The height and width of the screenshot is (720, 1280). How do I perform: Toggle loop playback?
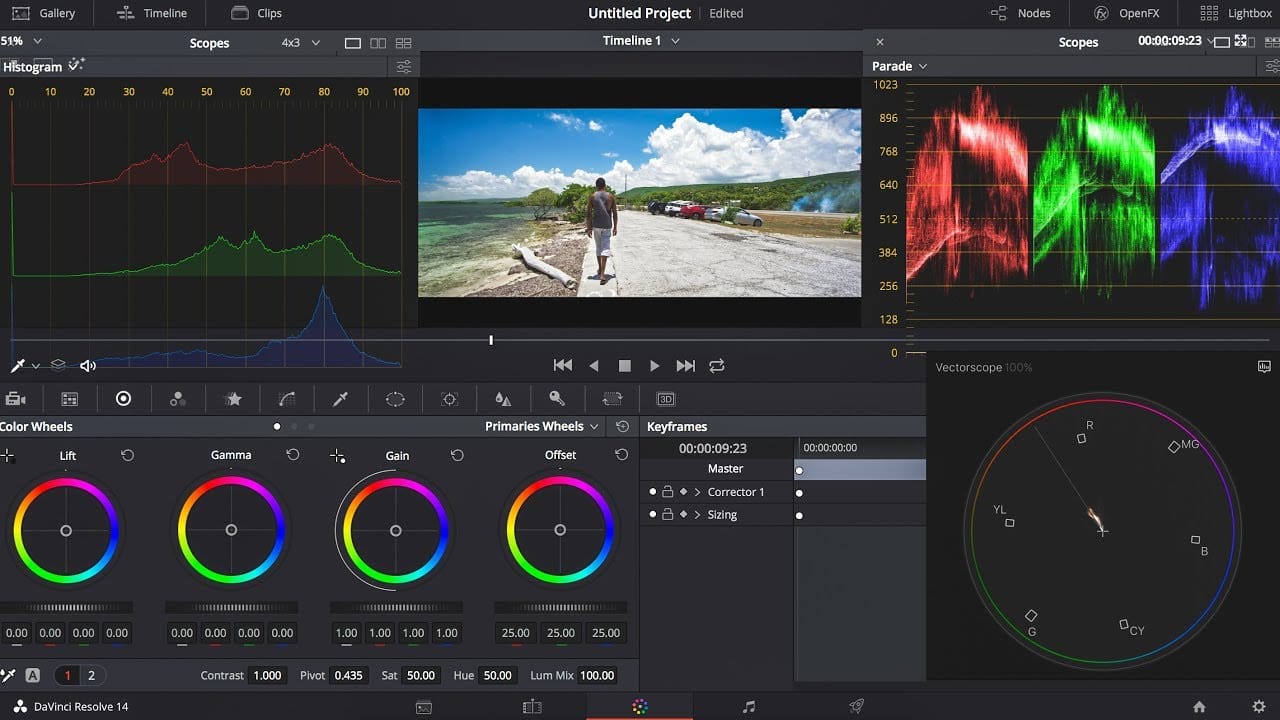[716, 366]
